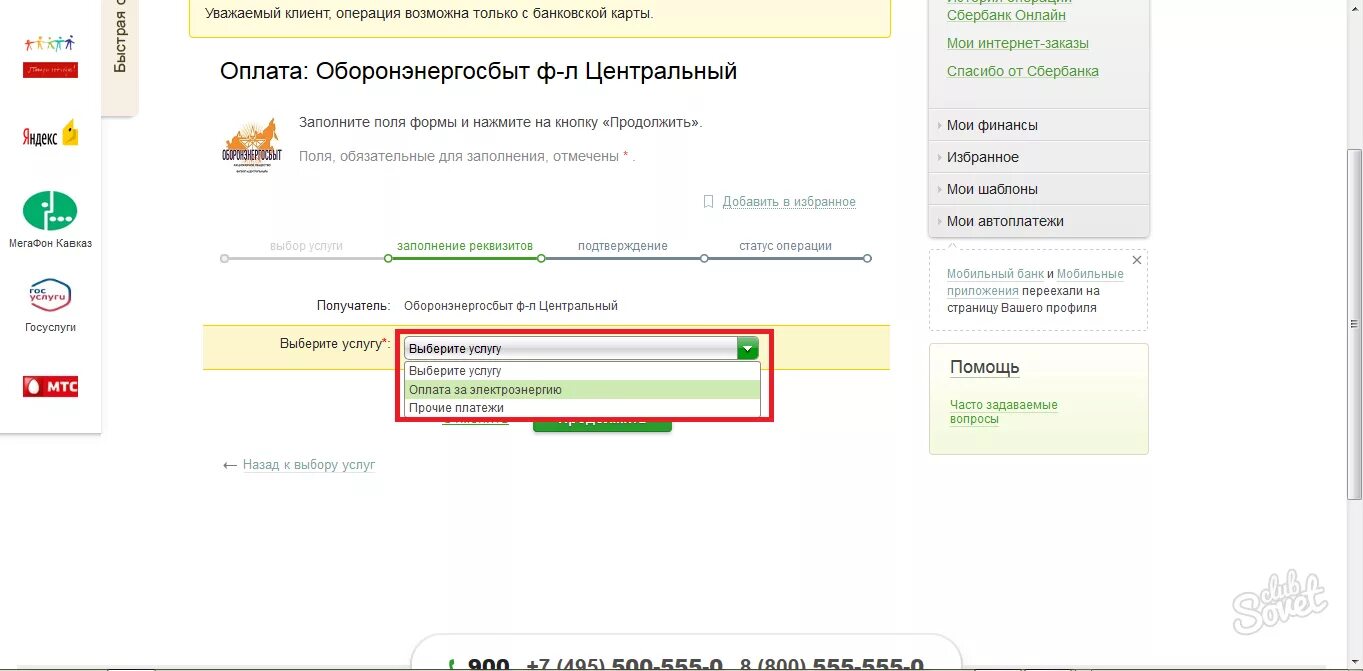This screenshot has height=671, width=1363.
Task: Choose the Выберите услугу placeholder list option
Action: 582,371
